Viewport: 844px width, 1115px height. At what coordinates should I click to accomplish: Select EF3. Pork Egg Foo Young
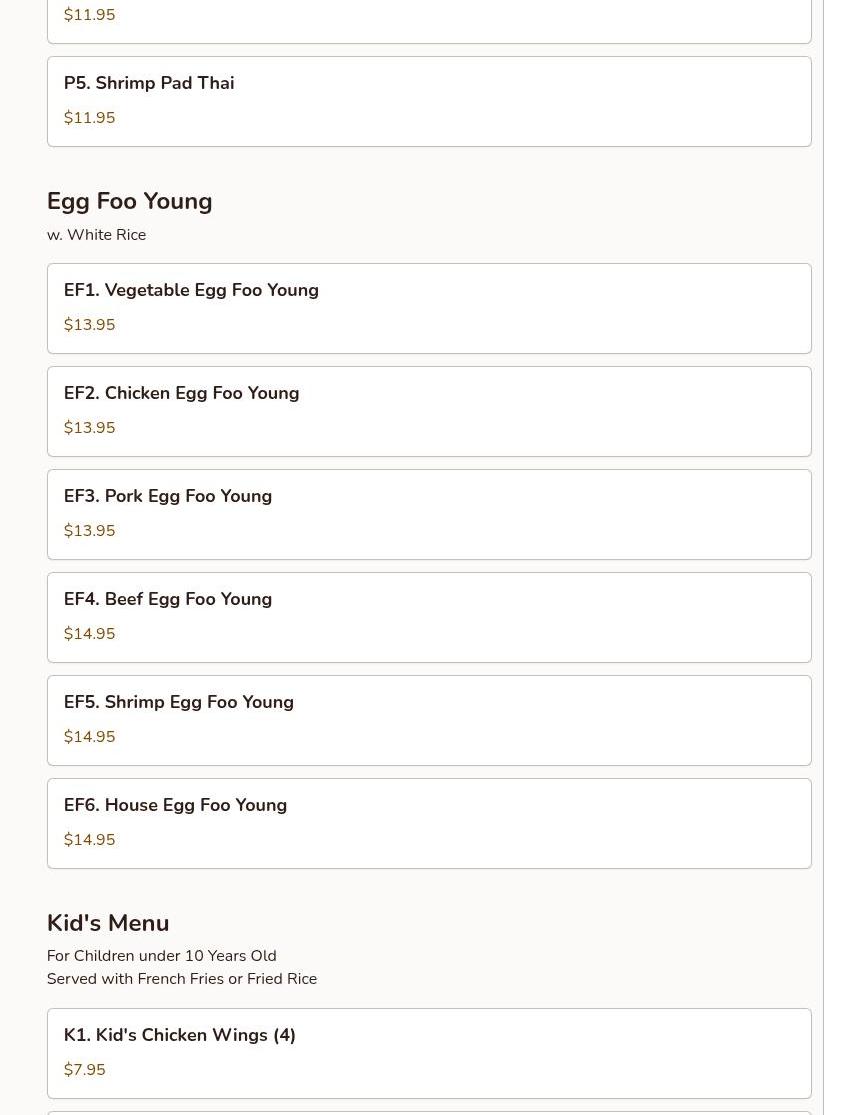point(429,515)
